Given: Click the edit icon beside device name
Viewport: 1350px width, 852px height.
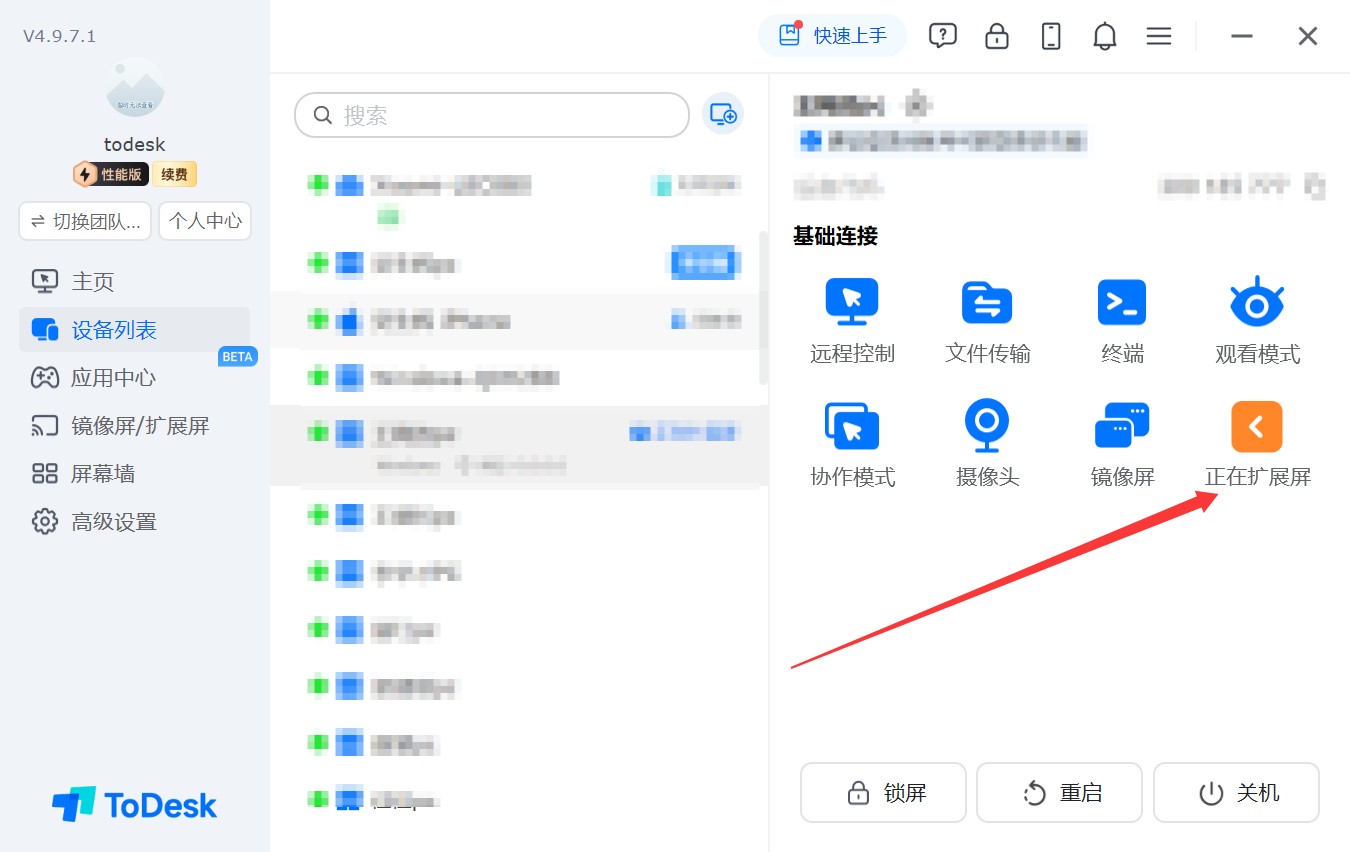Looking at the screenshot, I should tap(918, 103).
